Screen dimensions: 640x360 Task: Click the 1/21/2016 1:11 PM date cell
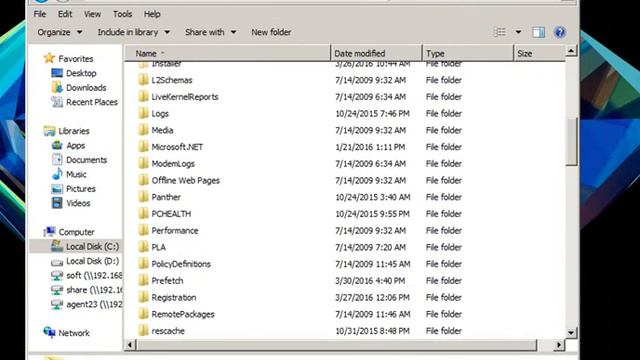(x=370, y=147)
